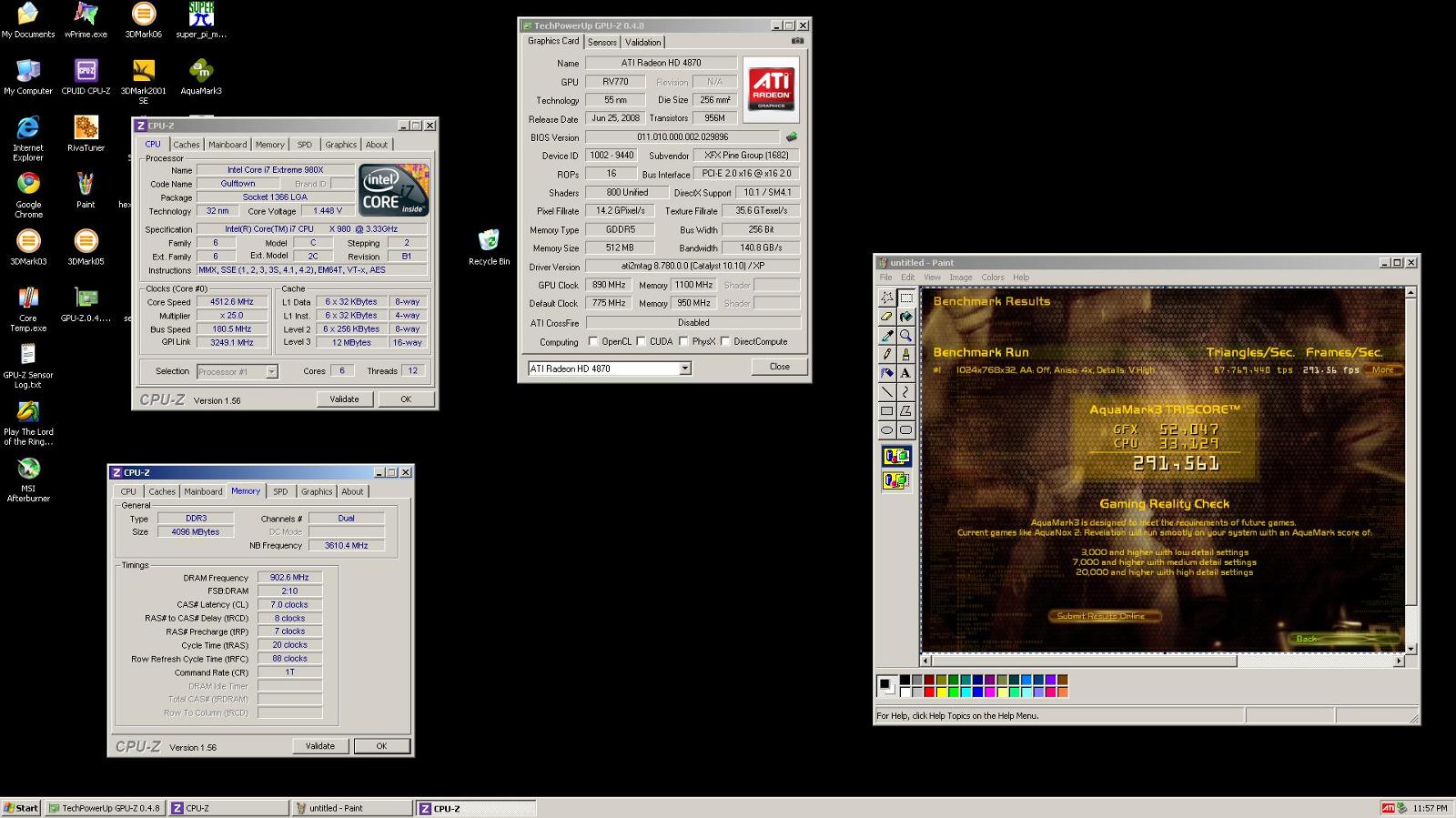Open SPD tab in the CPU-Z memory window
The height and width of the screenshot is (818, 1456).
(x=280, y=491)
